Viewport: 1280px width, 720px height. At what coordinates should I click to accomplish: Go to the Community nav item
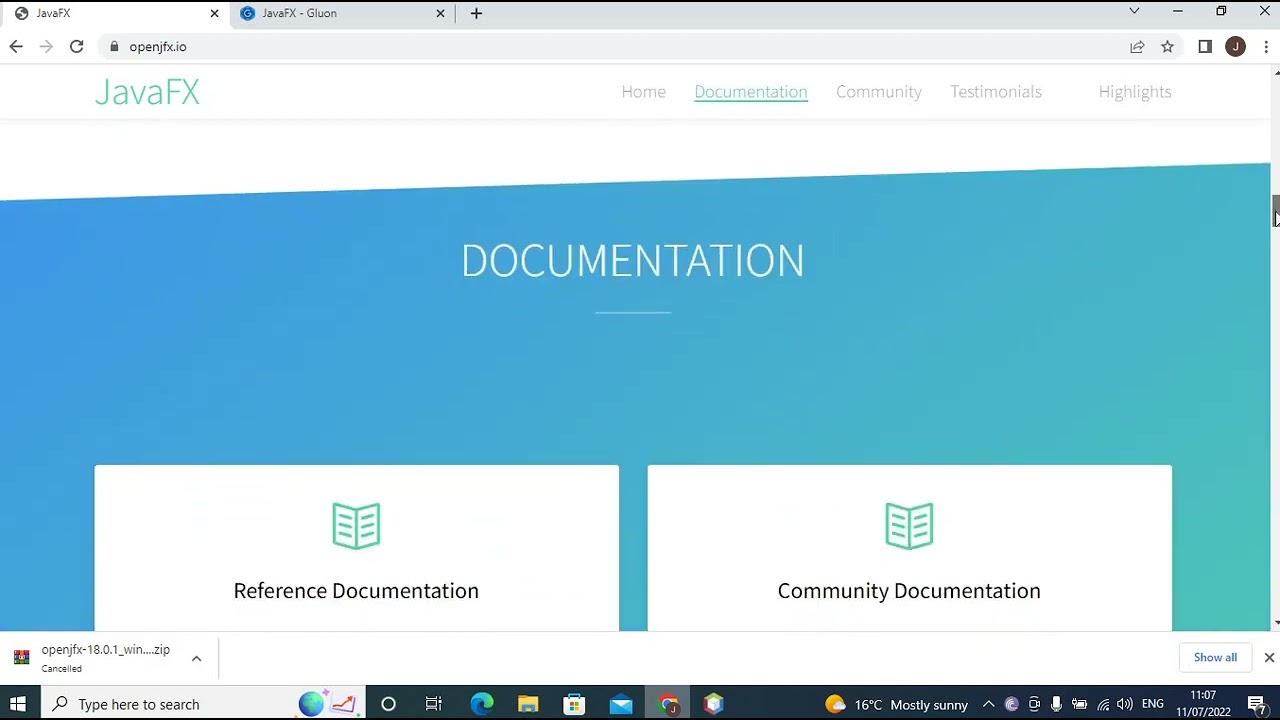point(878,91)
